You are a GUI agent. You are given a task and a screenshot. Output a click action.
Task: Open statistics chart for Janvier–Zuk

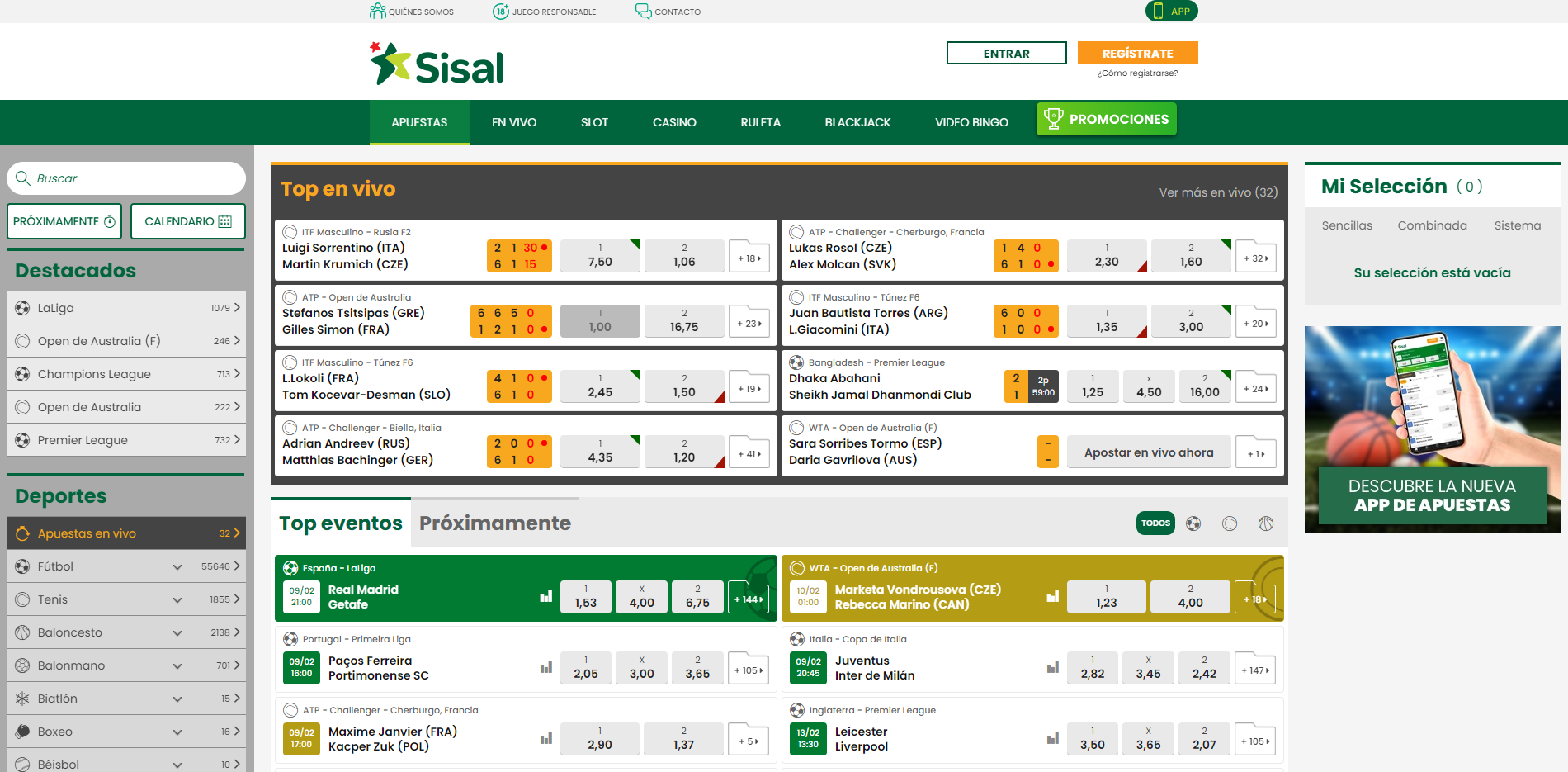pos(546,738)
